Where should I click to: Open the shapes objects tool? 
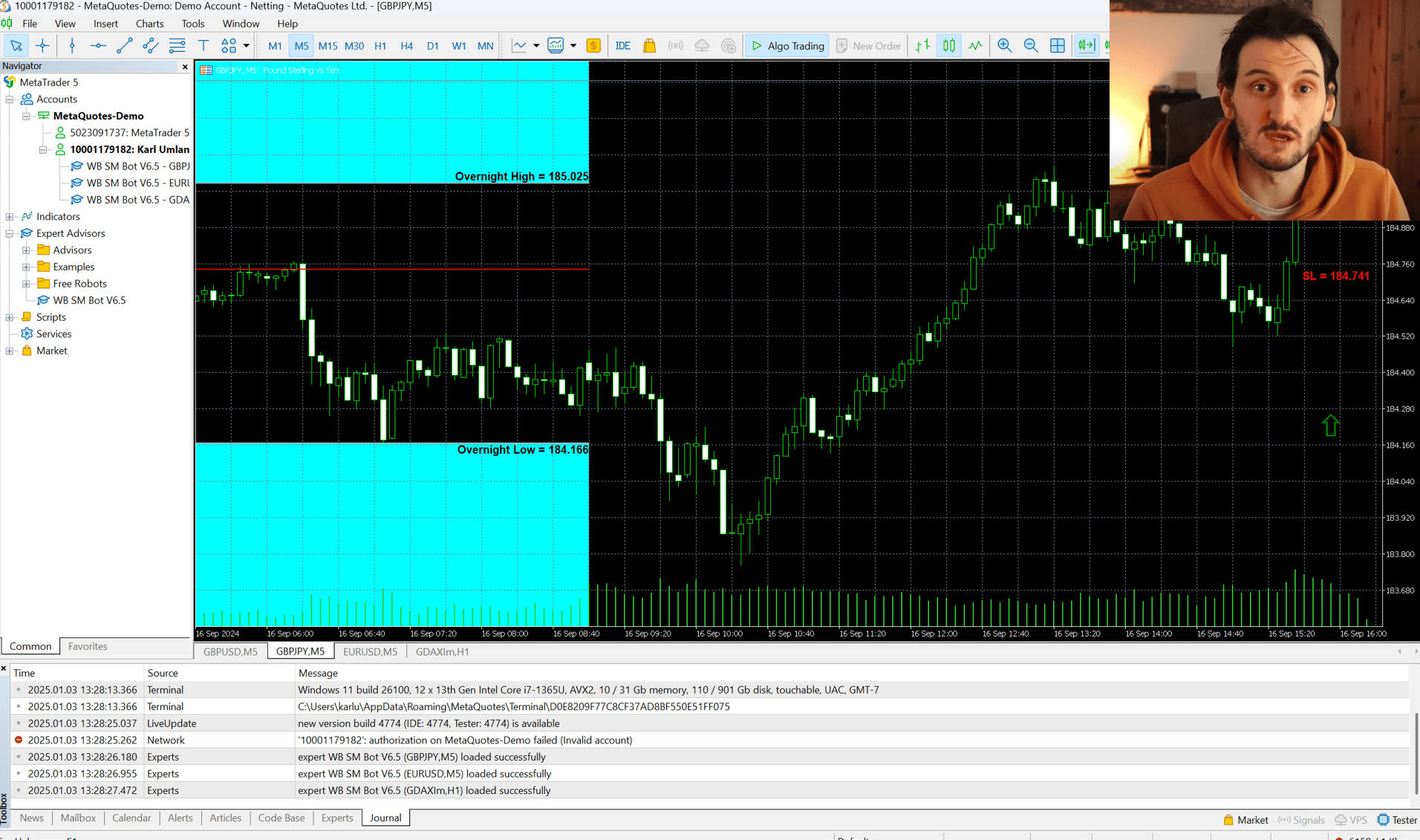229,46
